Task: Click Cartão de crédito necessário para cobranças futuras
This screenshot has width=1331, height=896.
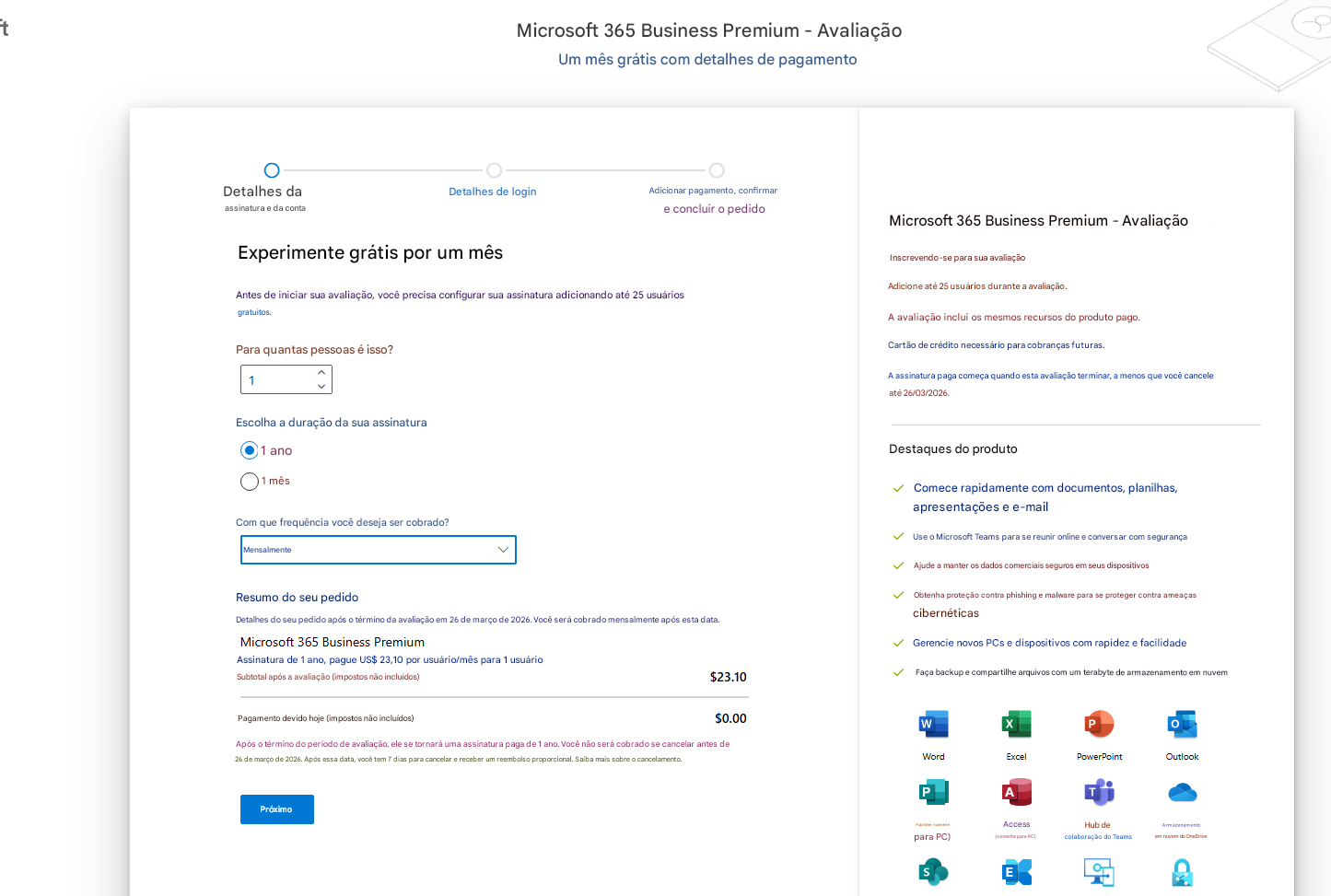Action: pyautogui.click(x=996, y=345)
